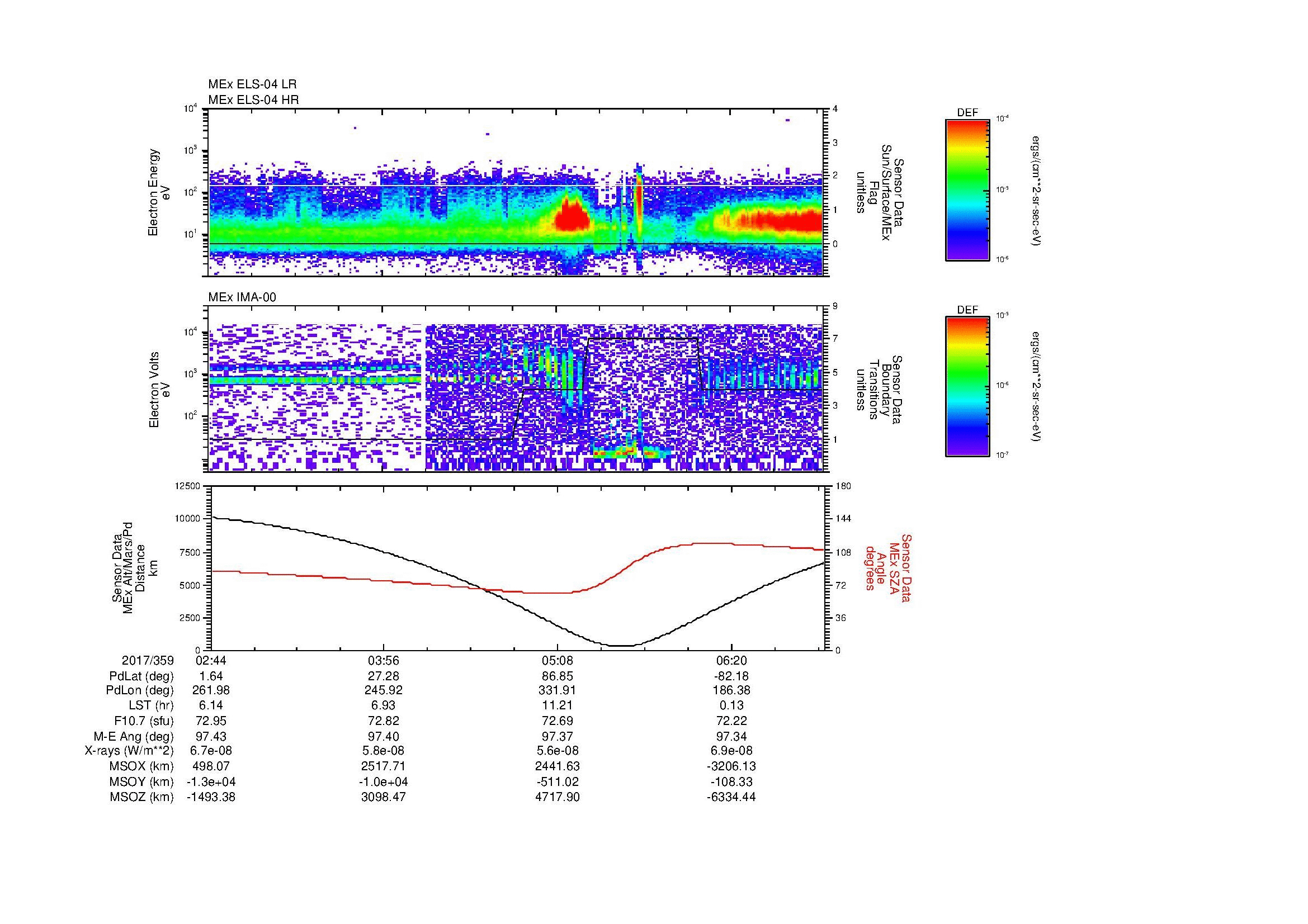This screenshot has width=1308, height=924.
Task: Click the 'LST (hr)' row label
Action: click(x=151, y=706)
